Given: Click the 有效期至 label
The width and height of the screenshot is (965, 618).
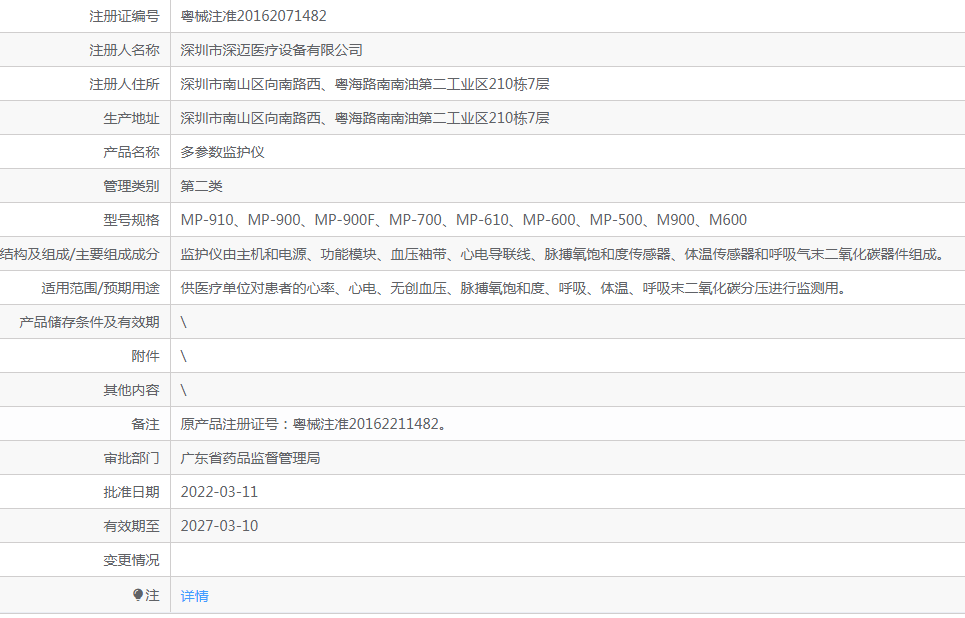Looking at the screenshot, I should coord(131,526).
